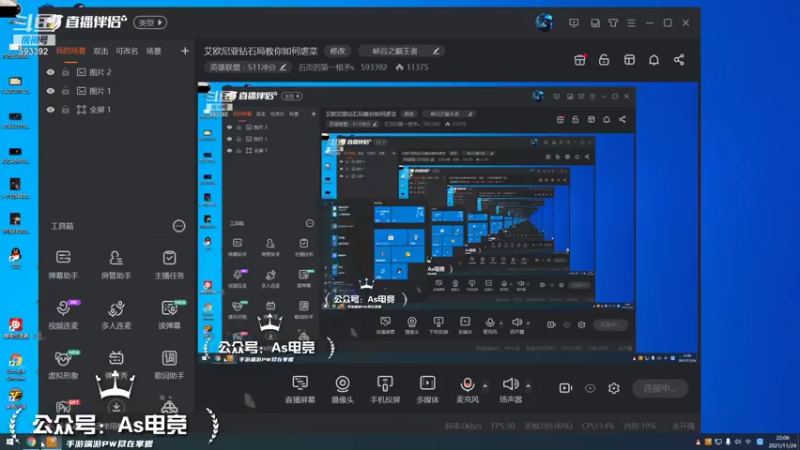Expand the microphone options arrow
The image size is (800, 450).
point(485,386)
